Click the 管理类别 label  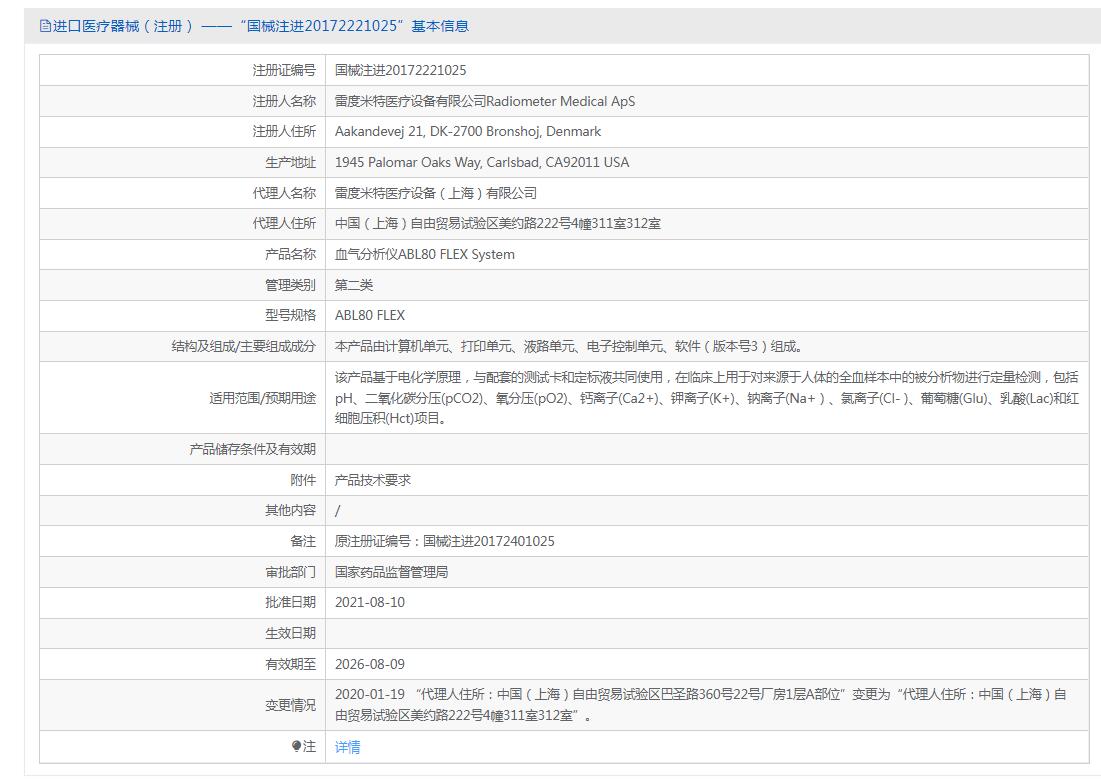(291, 285)
